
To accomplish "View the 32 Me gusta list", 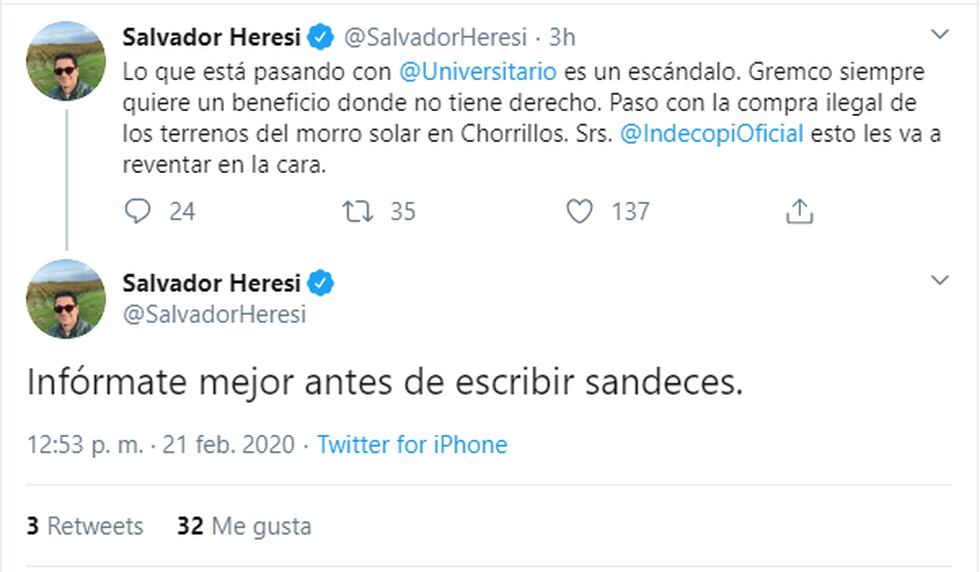I will click(244, 526).
